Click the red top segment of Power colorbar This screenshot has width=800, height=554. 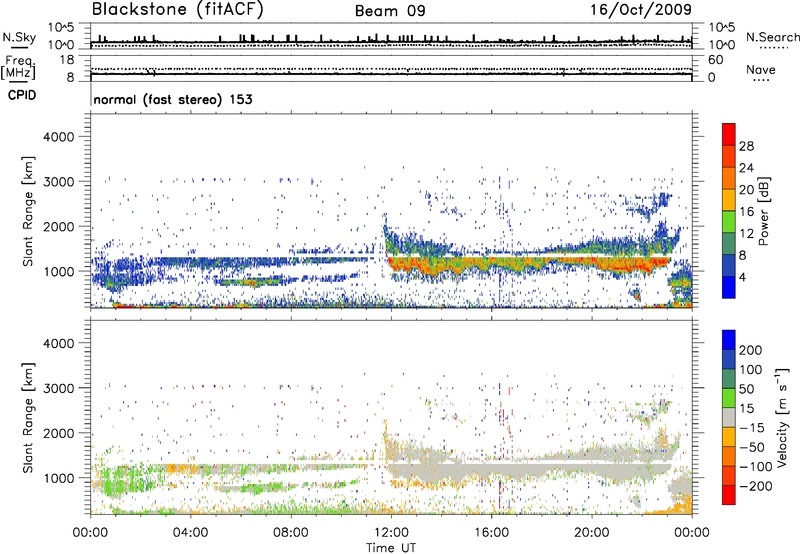[729, 134]
